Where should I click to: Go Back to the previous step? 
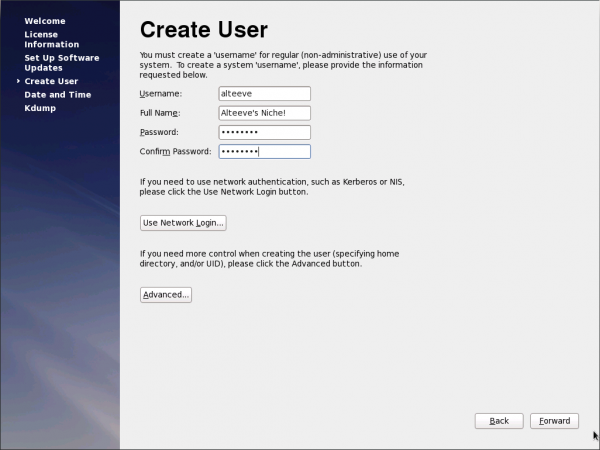coord(499,421)
